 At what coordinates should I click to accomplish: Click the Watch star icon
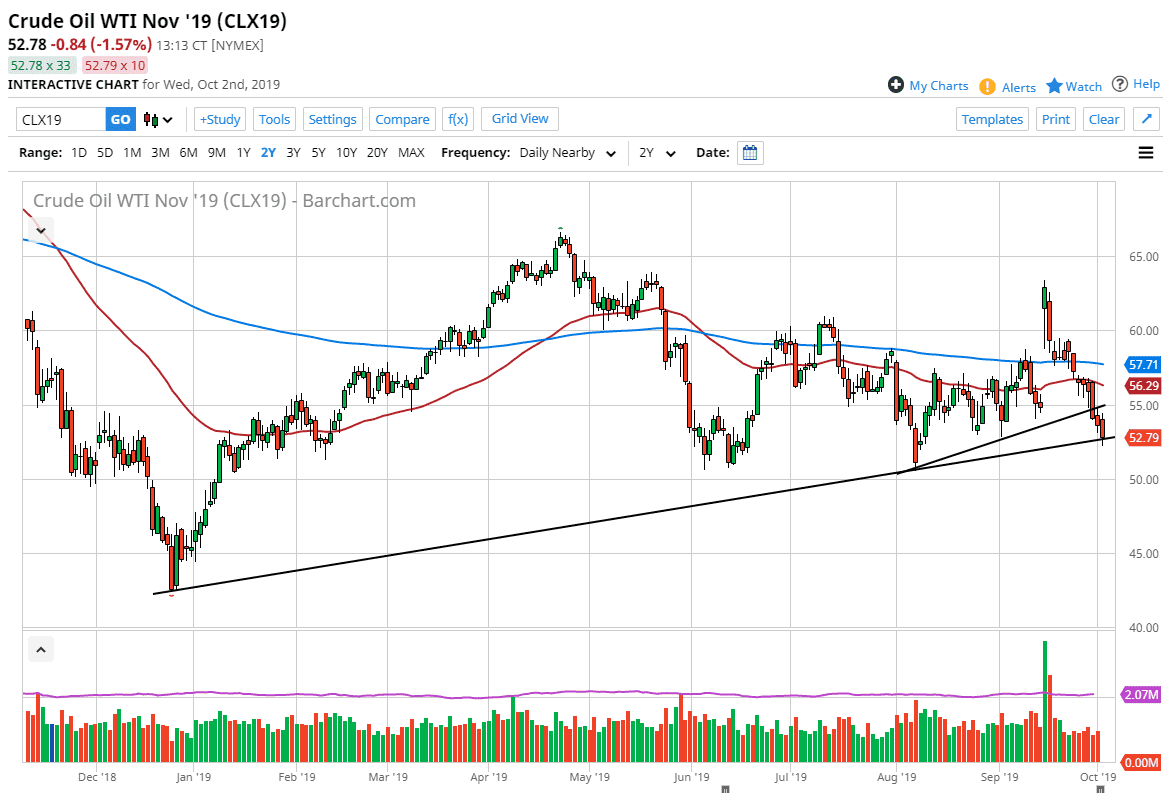pyautogui.click(x=1053, y=86)
